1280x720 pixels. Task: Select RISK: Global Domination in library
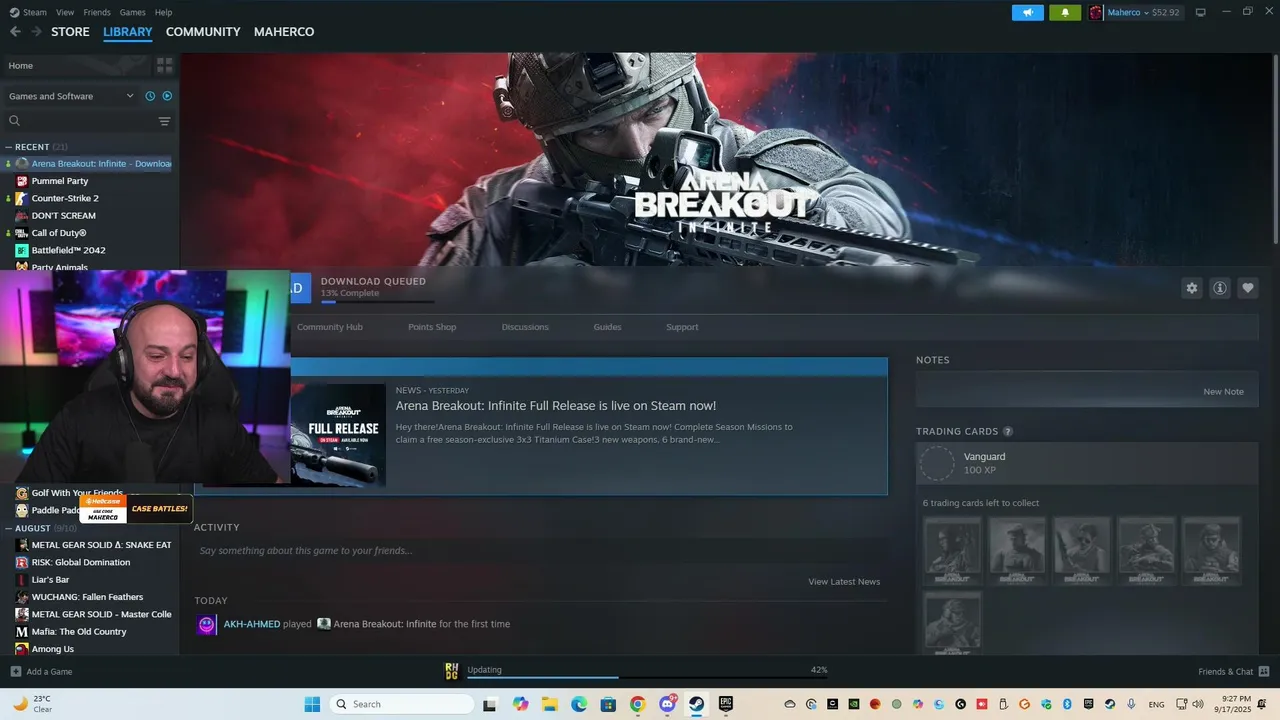click(x=81, y=562)
